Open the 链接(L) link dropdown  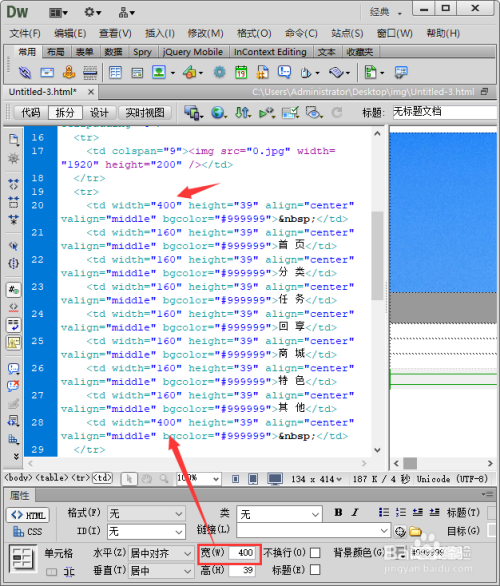(313, 531)
